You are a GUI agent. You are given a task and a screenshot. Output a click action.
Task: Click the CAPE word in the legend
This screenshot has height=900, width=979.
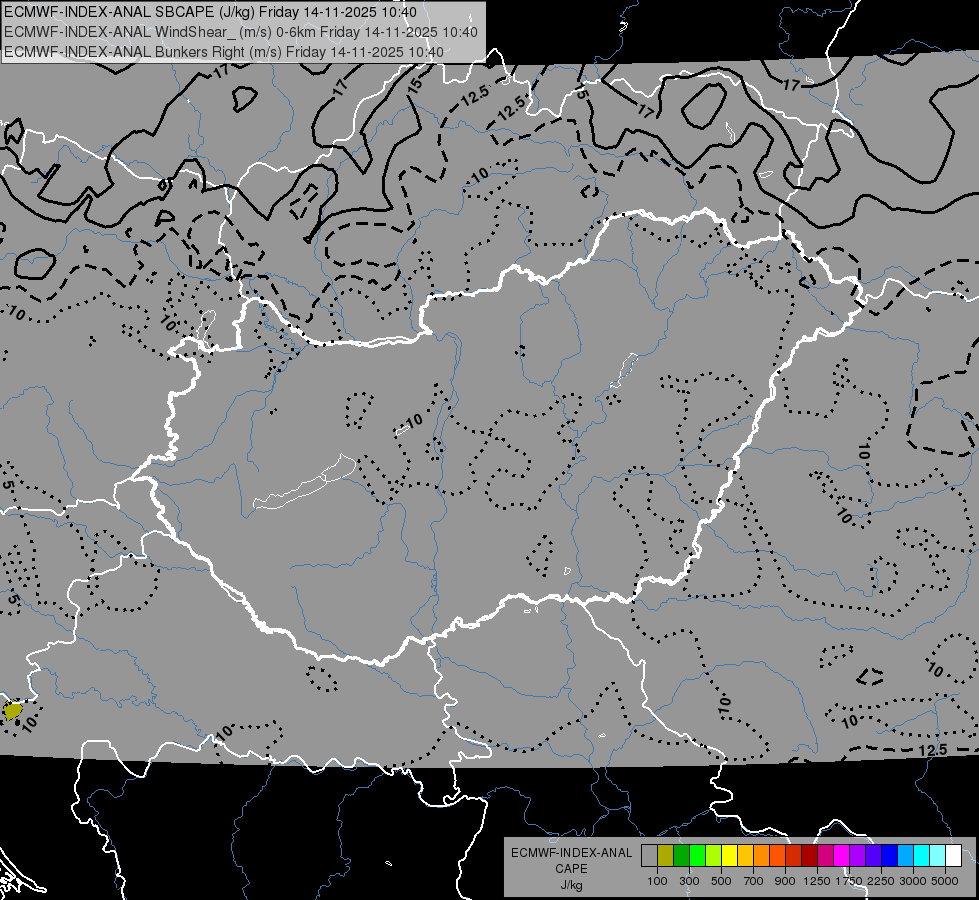coord(571,869)
